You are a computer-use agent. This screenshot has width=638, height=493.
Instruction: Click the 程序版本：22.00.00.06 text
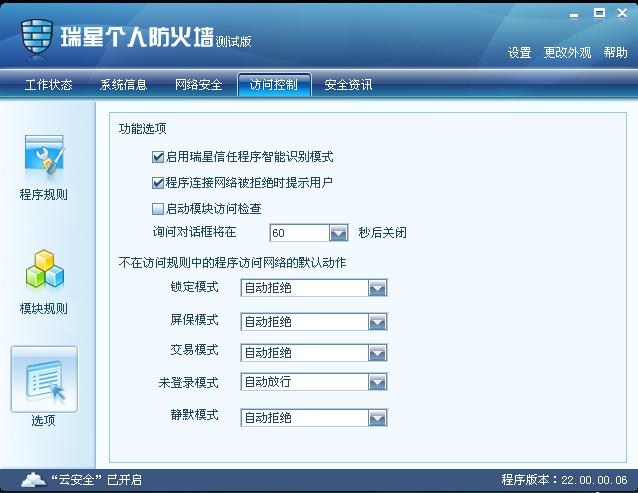564,480
